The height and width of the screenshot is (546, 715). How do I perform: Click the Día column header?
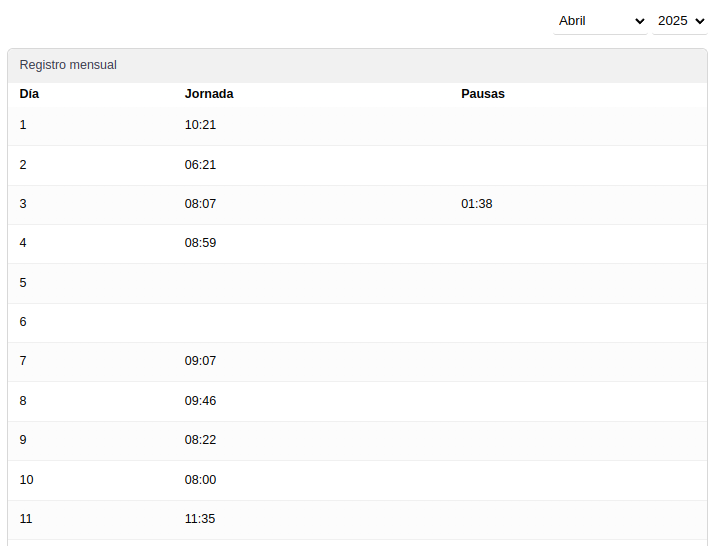tap(30, 94)
